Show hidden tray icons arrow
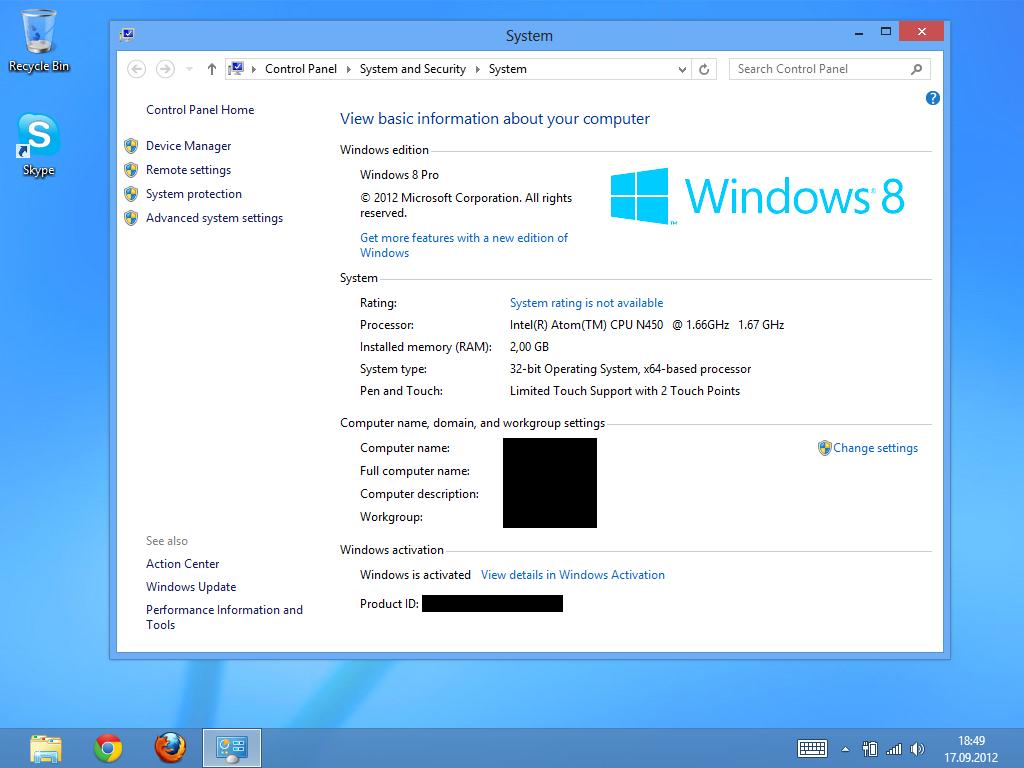This screenshot has height=768, width=1024. (846, 749)
